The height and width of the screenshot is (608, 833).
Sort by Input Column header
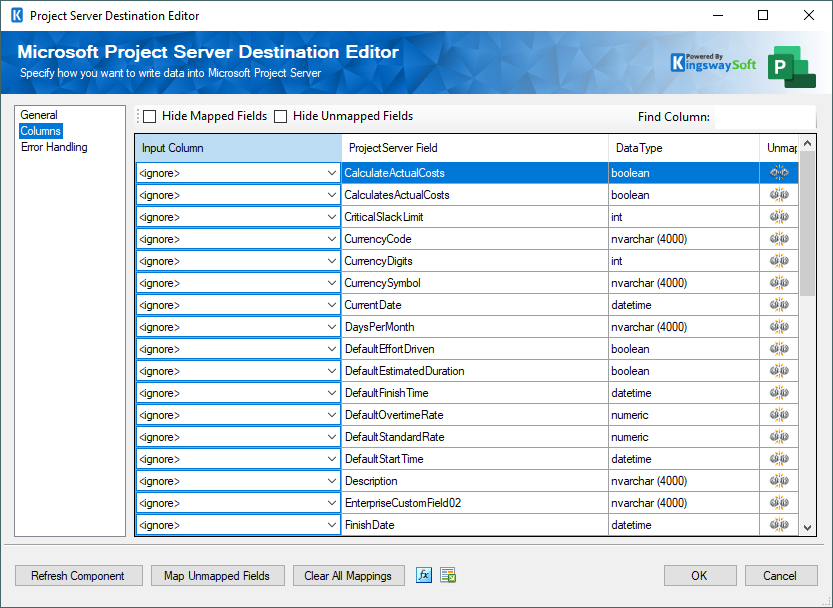point(238,148)
